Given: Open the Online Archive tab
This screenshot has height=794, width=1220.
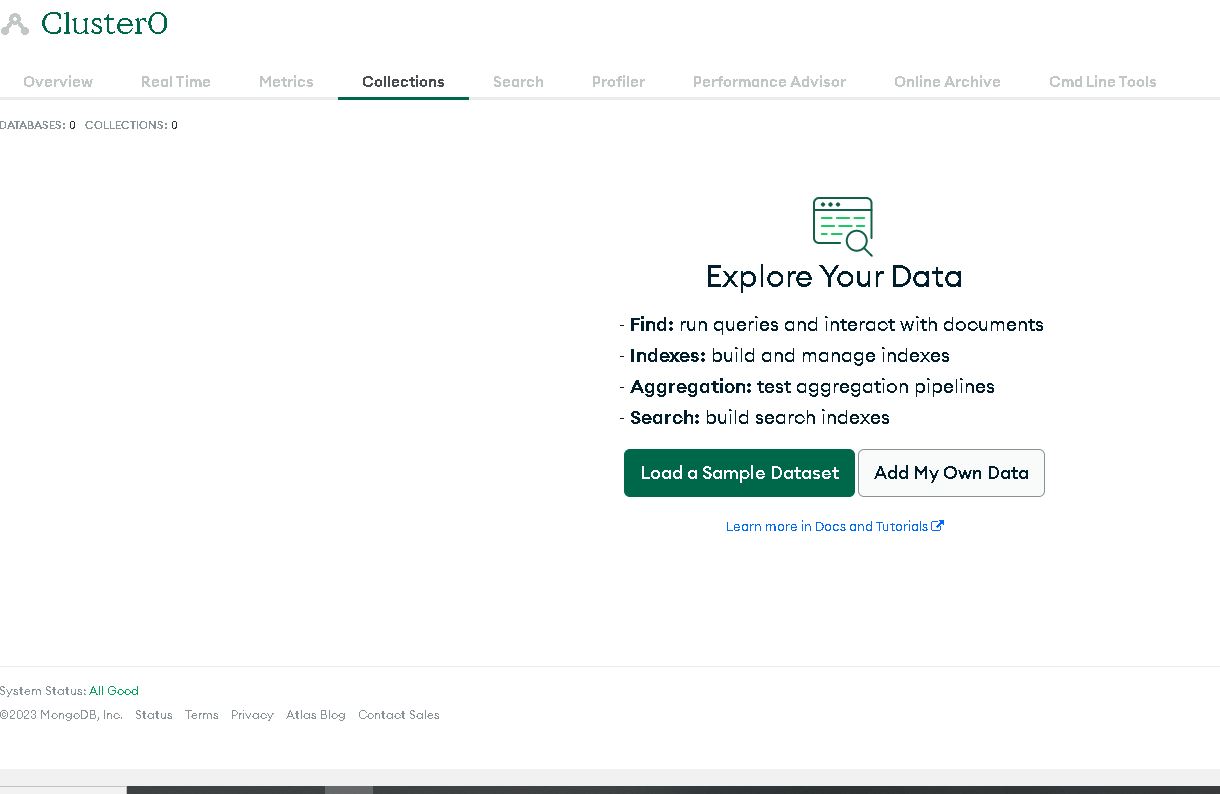Looking at the screenshot, I should tap(947, 82).
